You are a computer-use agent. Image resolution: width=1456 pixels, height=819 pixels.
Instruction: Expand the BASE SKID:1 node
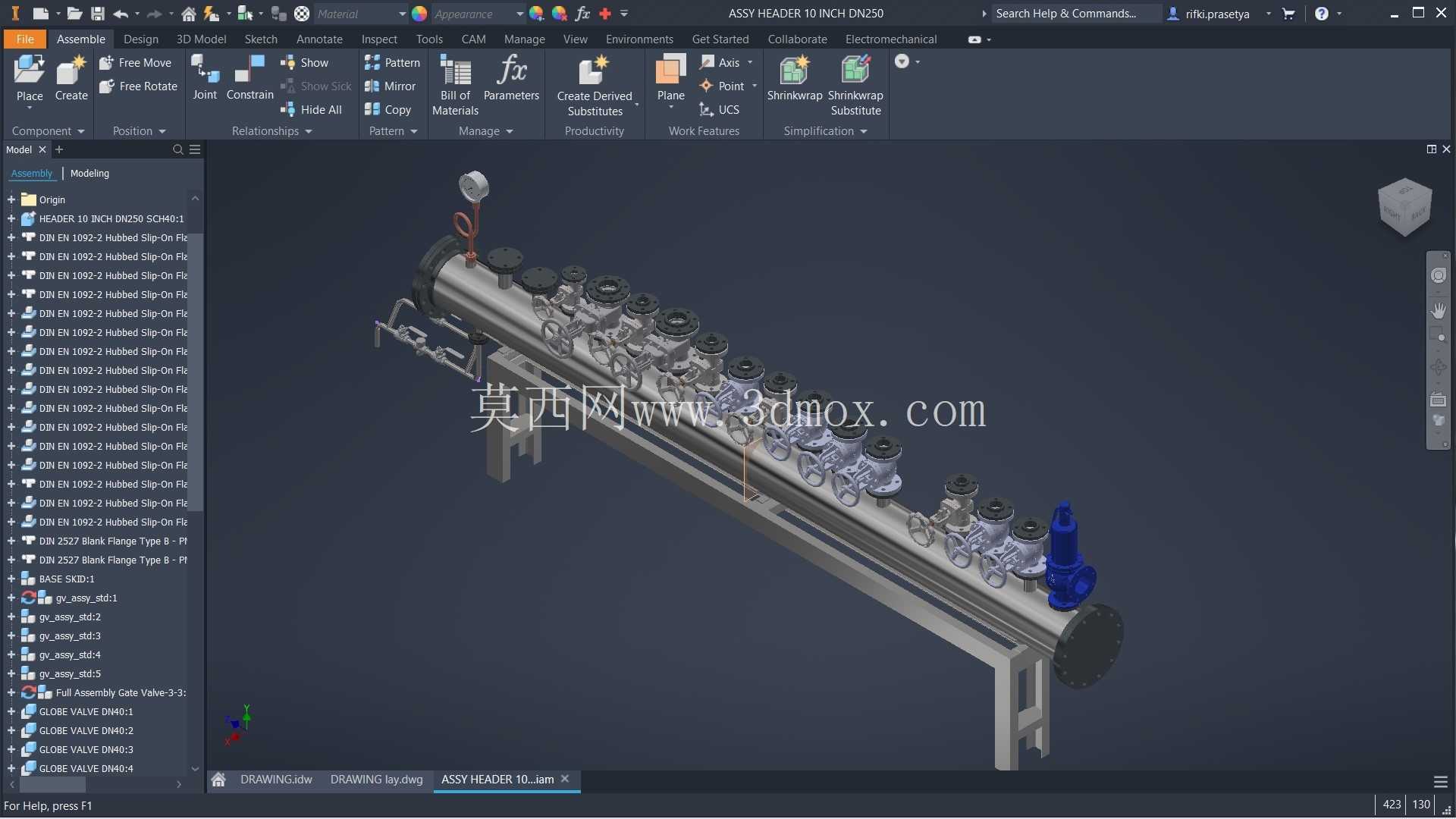tap(11, 579)
